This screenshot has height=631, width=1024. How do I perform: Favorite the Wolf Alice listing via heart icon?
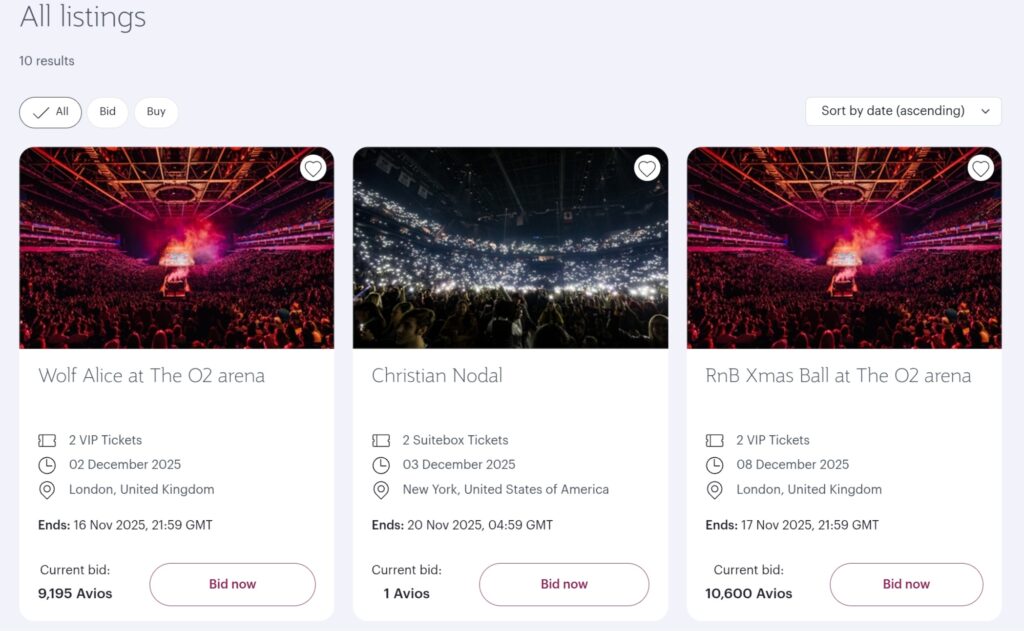tap(313, 168)
